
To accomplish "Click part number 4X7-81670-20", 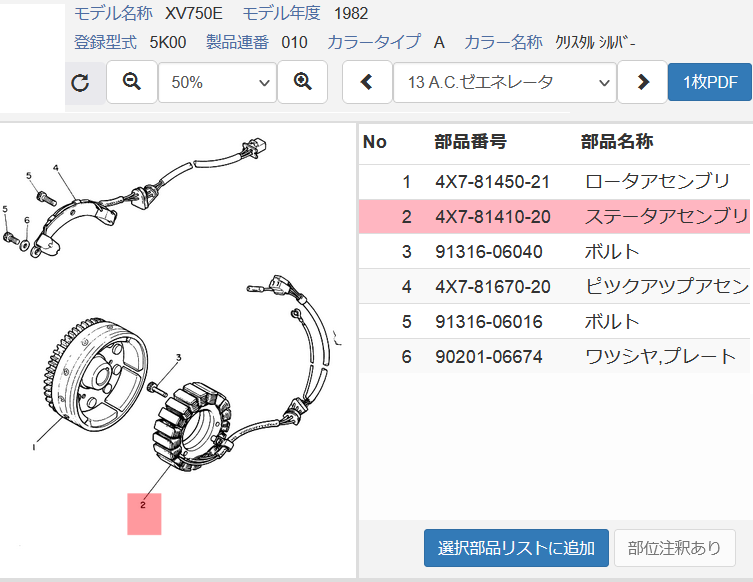I will (492, 287).
